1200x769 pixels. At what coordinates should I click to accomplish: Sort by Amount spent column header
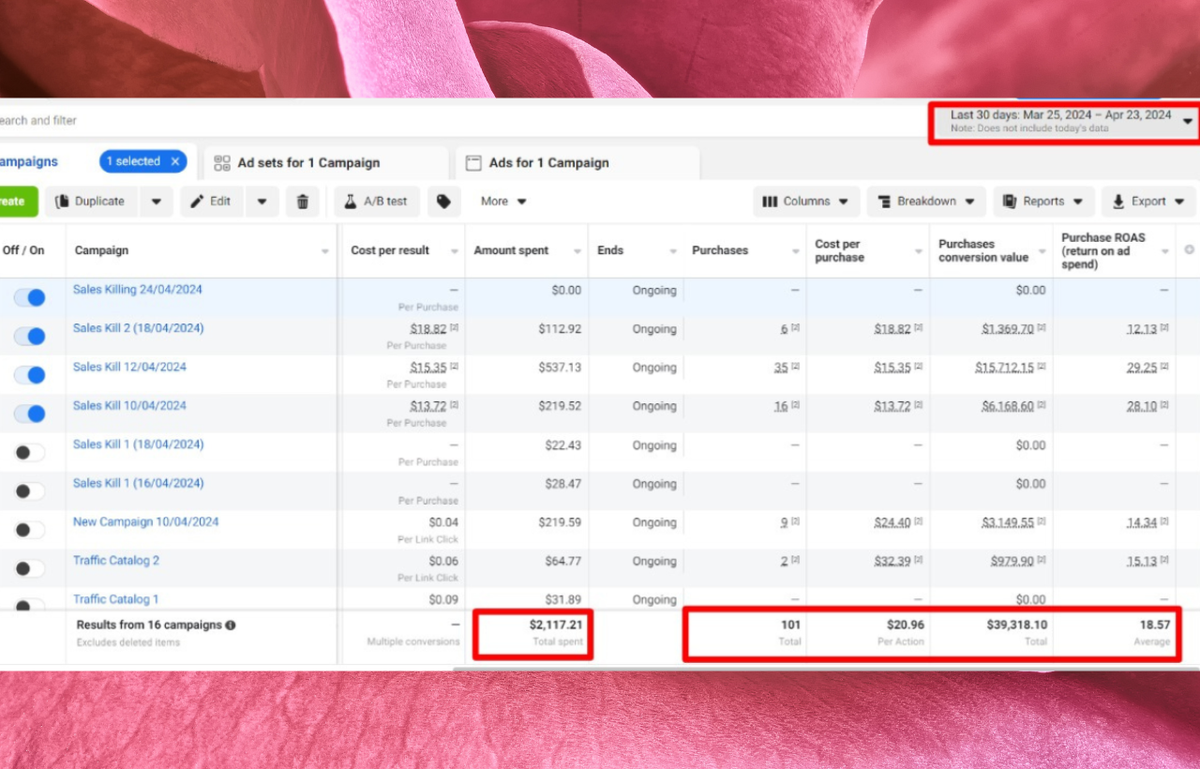click(x=527, y=251)
